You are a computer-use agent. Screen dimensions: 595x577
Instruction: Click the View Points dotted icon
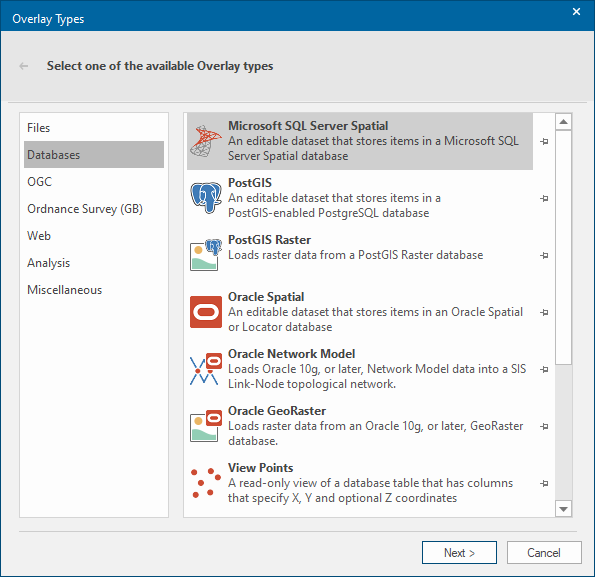point(206,483)
